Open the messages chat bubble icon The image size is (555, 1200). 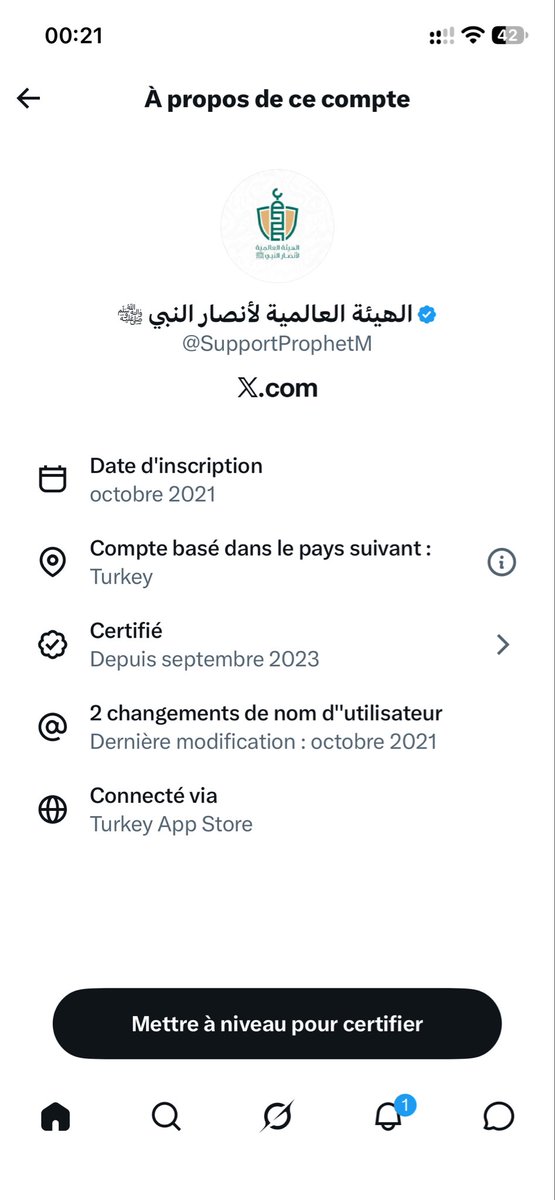tap(498, 1116)
